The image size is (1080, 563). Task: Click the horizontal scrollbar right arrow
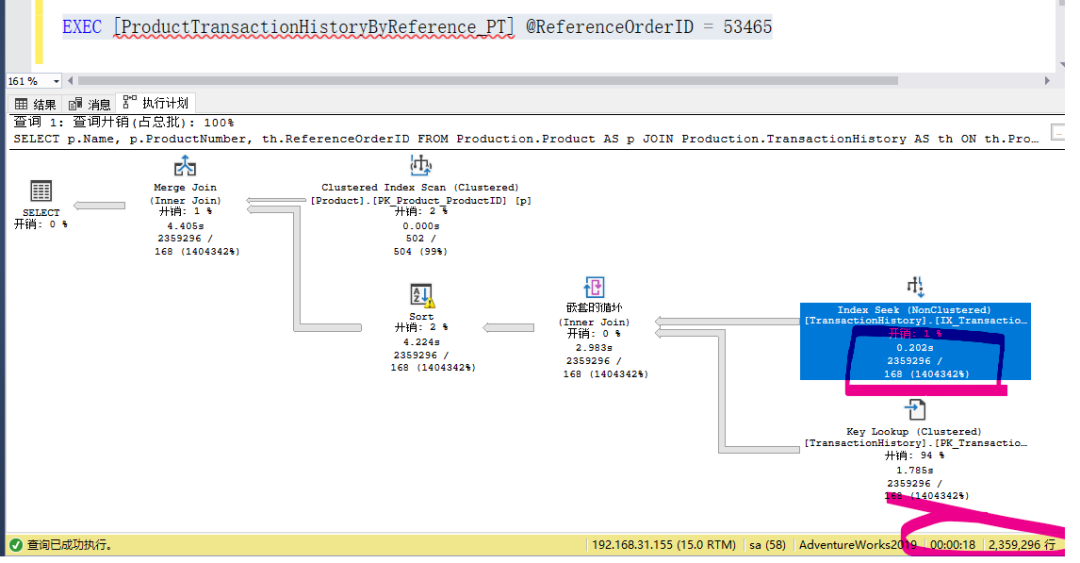point(1047,81)
